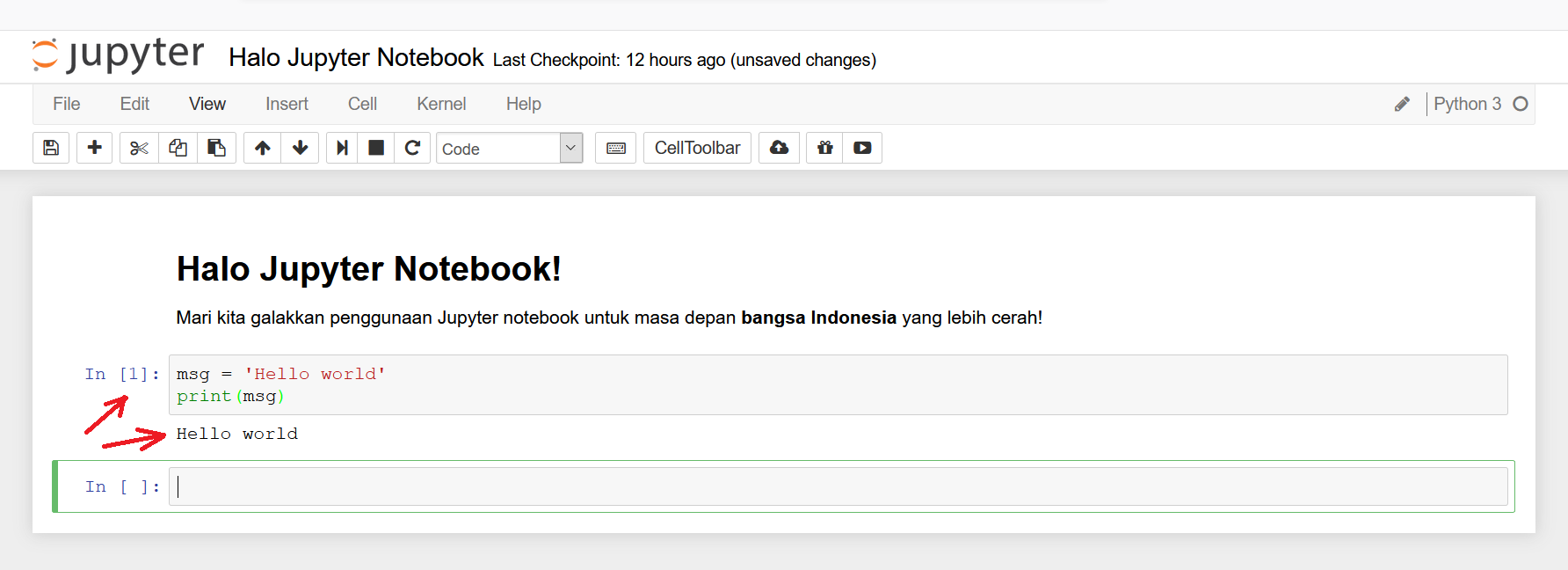
Task: Restart the kernel with the circular arrow icon
Action: pos(412,148)
